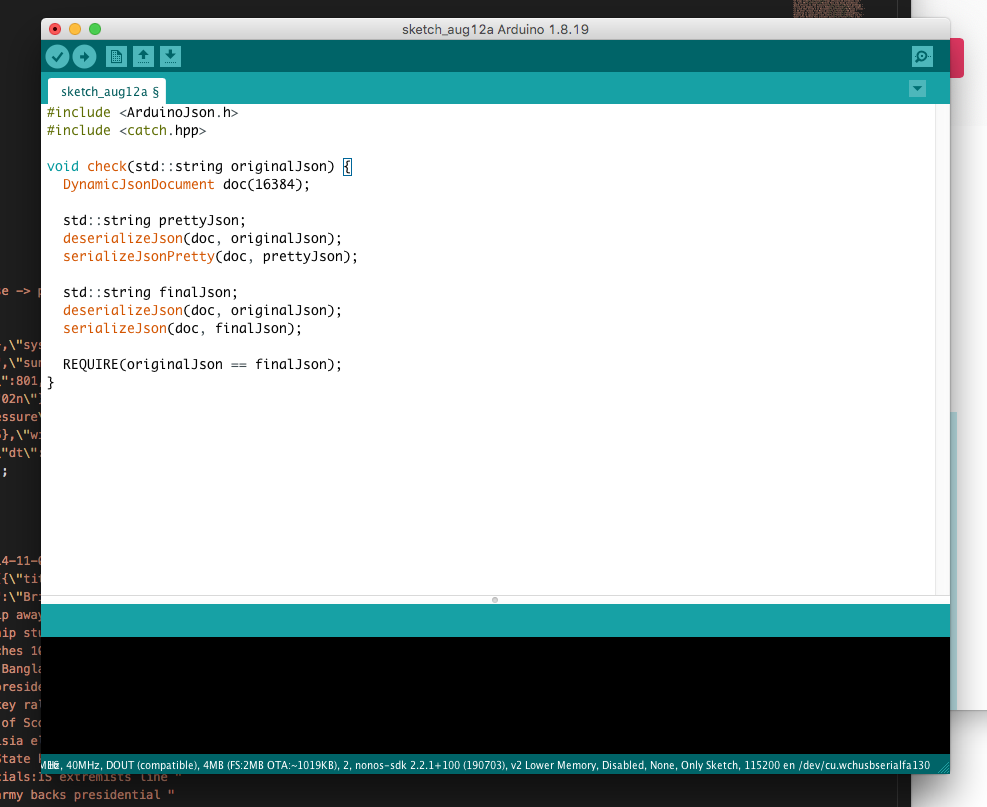This screenshot has width=987, height=807.
Task: Click 'void check(std::string originalJson)' line
Action: [191, 166]
